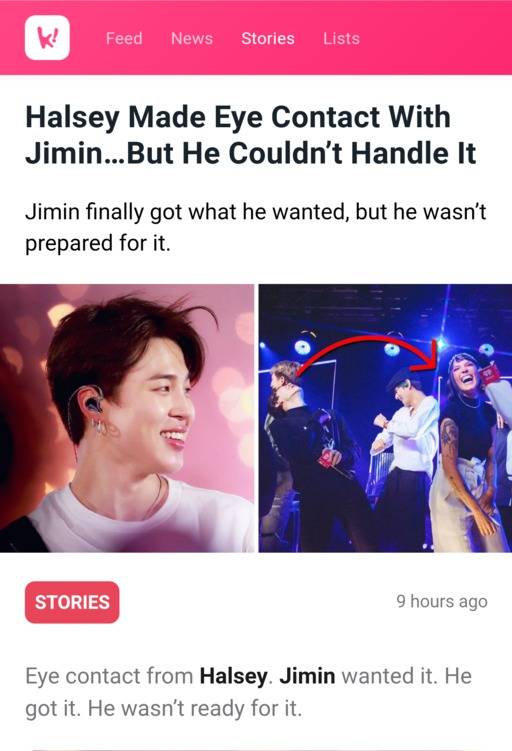Open the News tab
Screen dimensions: 512x751
192,38
